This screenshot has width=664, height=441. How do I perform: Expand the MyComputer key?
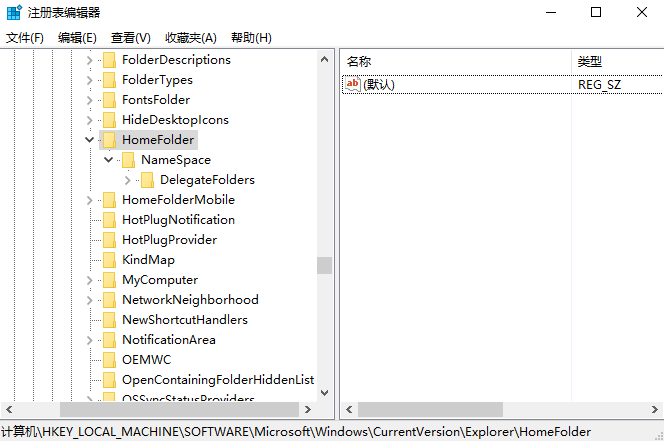pyautogui.click(x=89, y=280)
